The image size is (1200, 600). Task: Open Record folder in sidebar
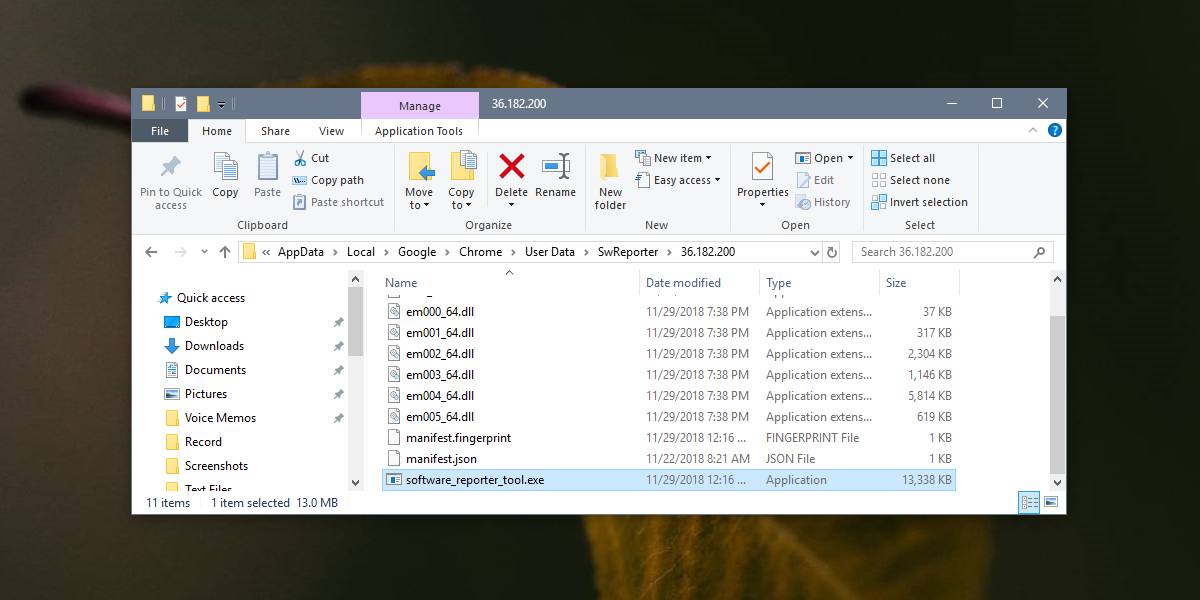[x=203, y=442]
